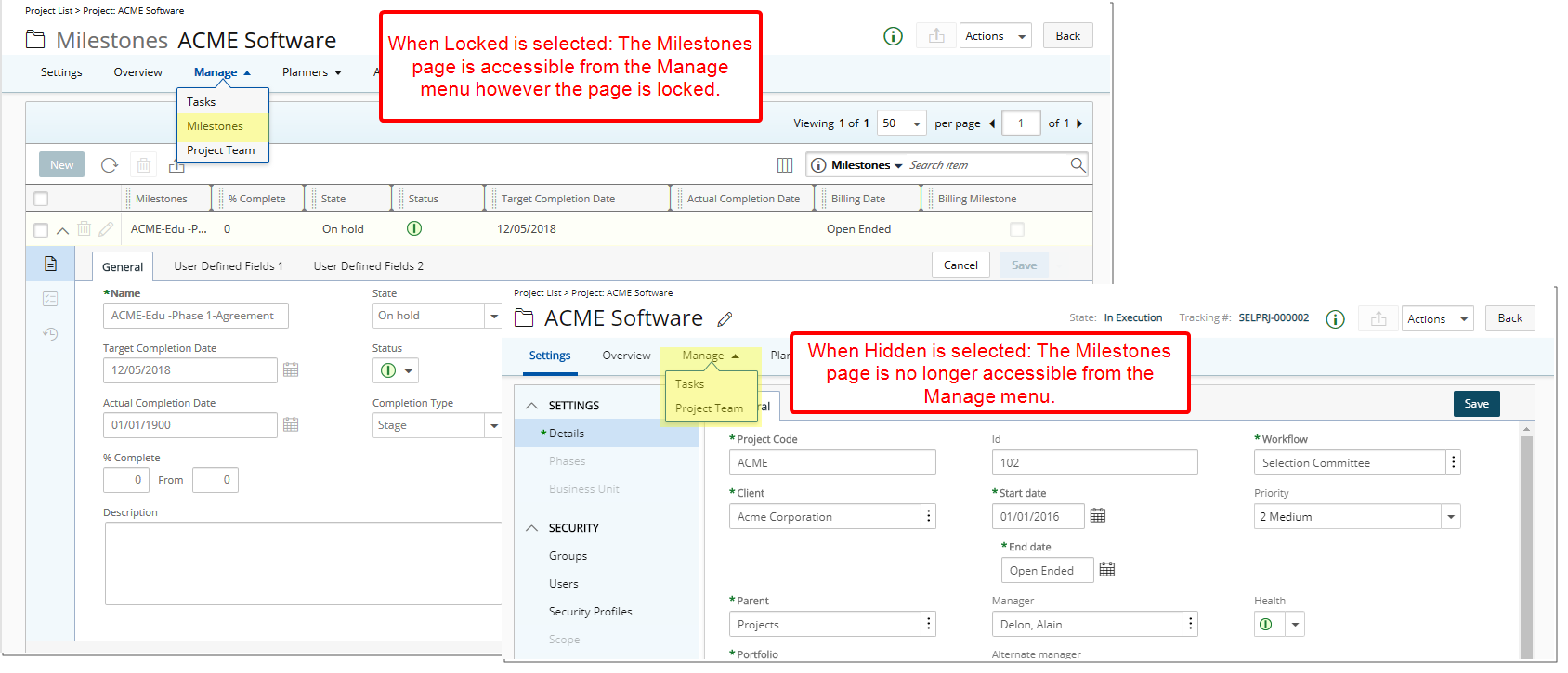
Task: Click the info icon beside Actions in Milestones window
Action: 893,36
